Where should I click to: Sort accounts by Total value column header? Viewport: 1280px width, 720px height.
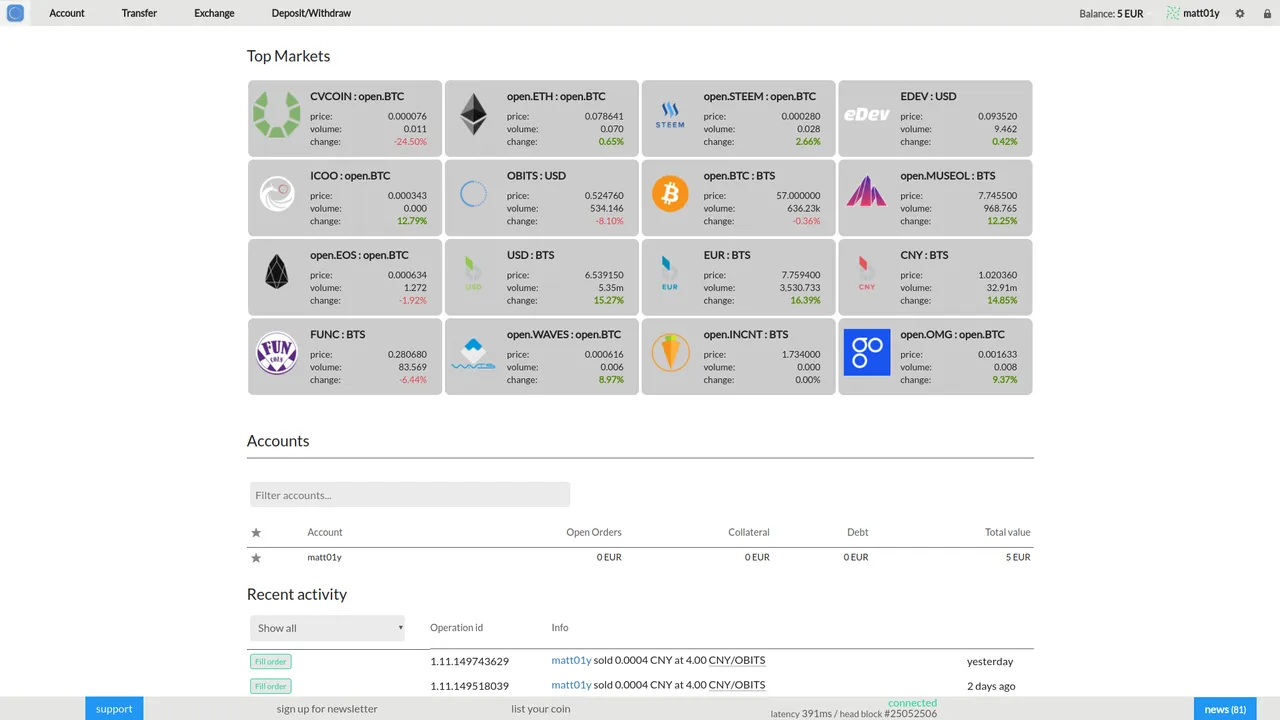(1007, 532)
